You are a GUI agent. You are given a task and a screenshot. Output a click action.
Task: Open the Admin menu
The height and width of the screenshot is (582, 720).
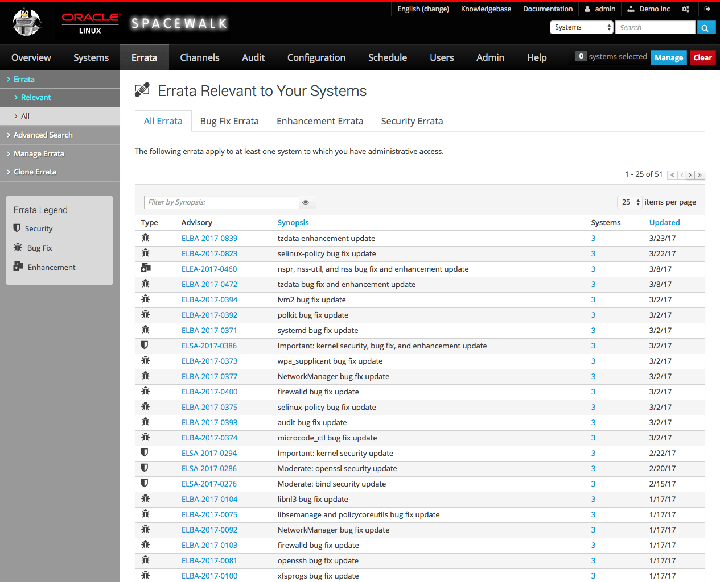point(490,57)
